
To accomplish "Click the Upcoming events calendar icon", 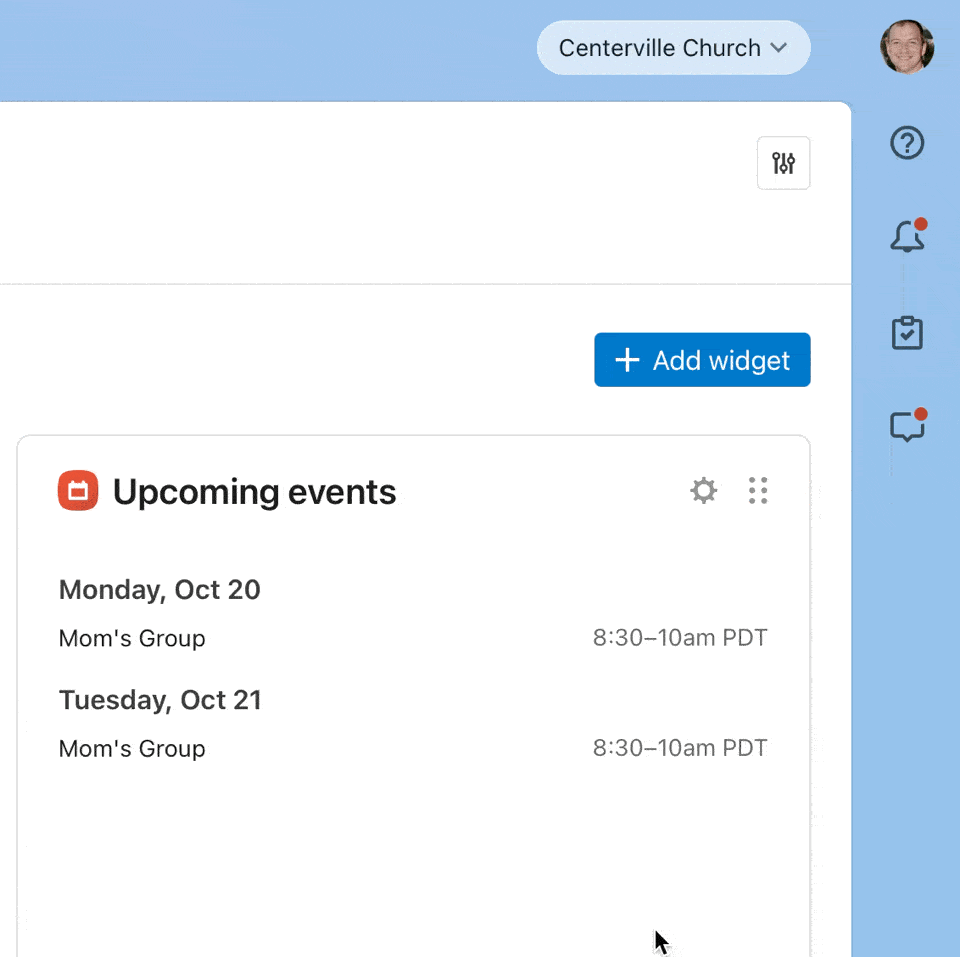I will (x=77, y=491).
